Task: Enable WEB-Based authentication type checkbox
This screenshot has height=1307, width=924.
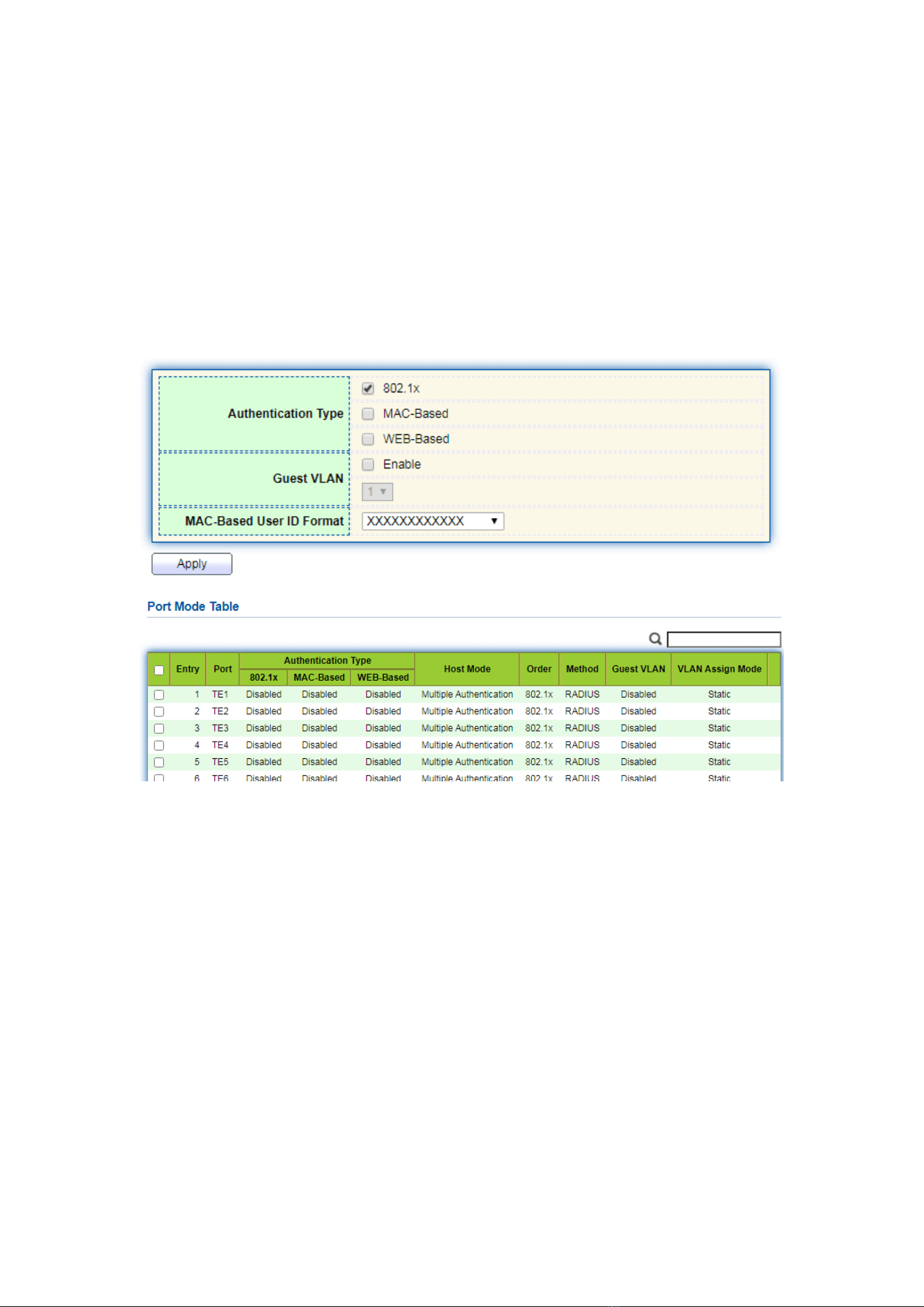Action: 368,439
